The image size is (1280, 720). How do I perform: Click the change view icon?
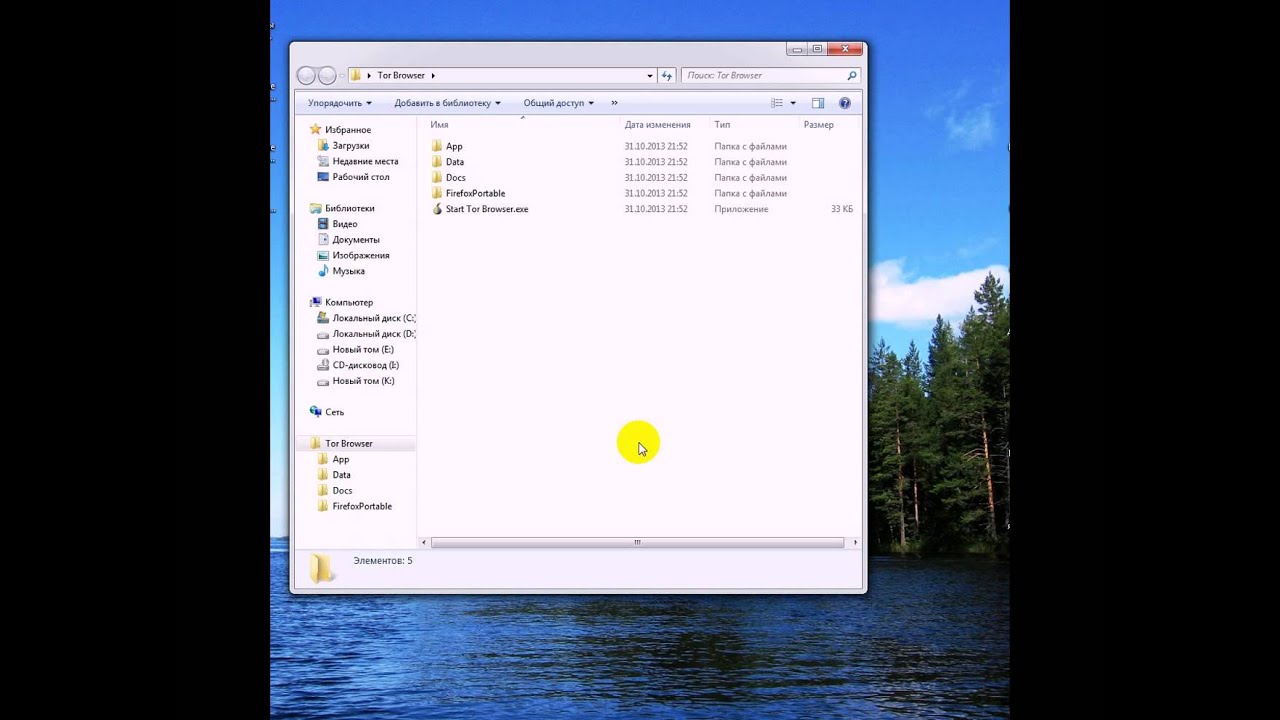click(x=777, y=103)
